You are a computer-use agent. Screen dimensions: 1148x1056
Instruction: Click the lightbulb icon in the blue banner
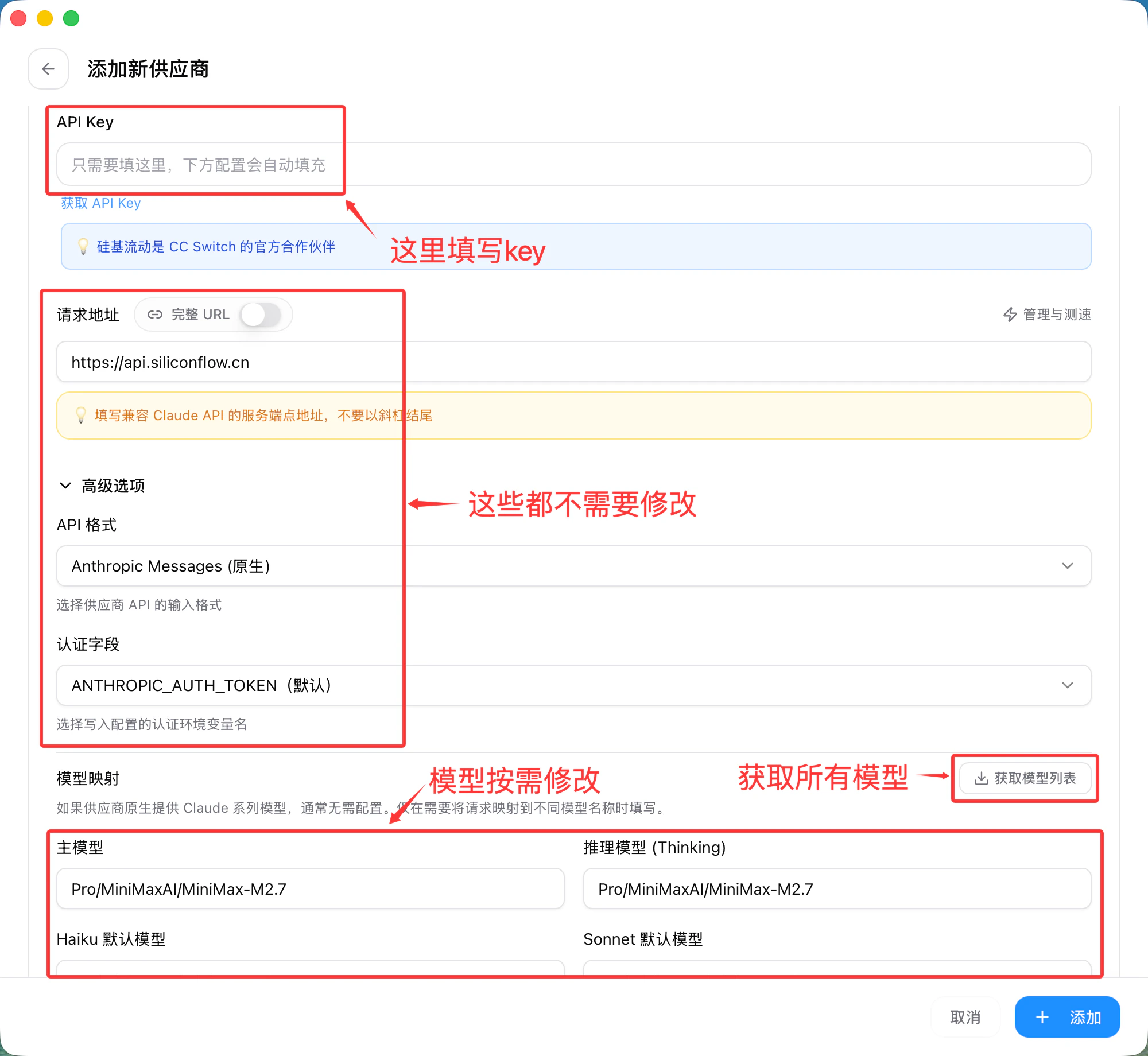coord(83,247)
